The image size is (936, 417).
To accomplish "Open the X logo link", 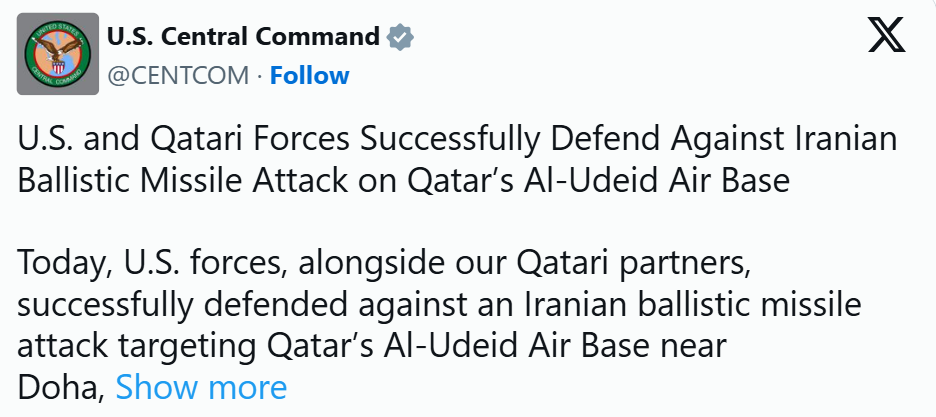I will [886, 35].
